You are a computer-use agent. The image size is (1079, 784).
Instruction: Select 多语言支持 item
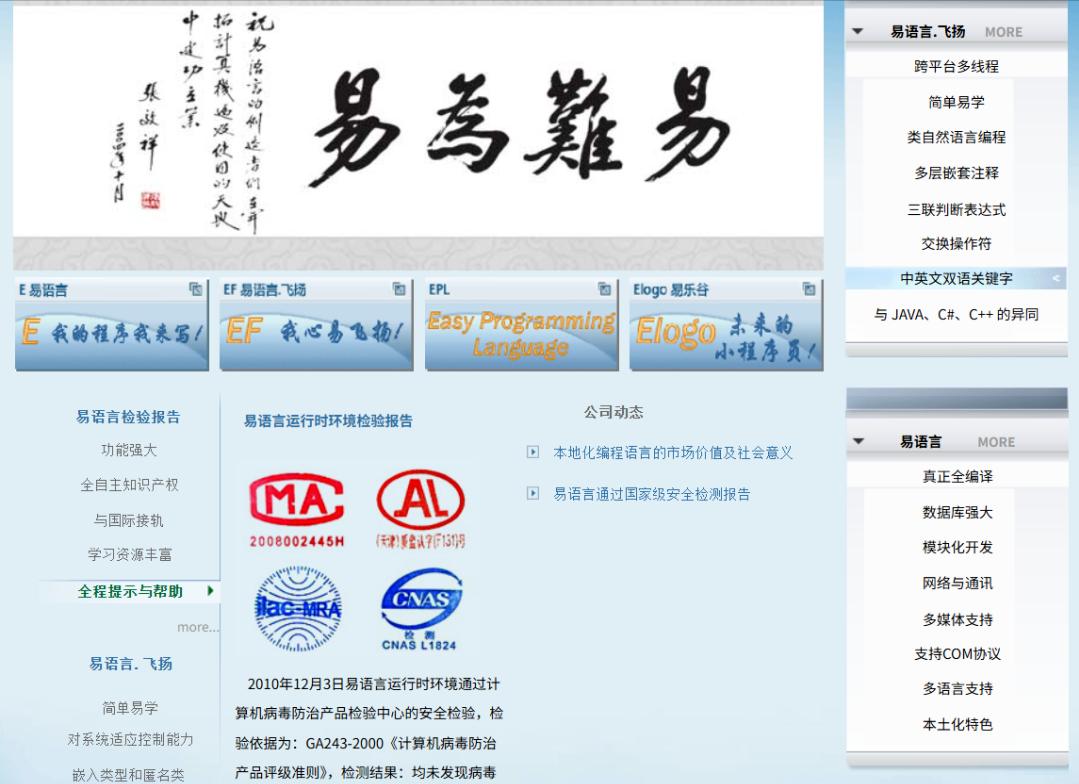[x=957, y=688]
